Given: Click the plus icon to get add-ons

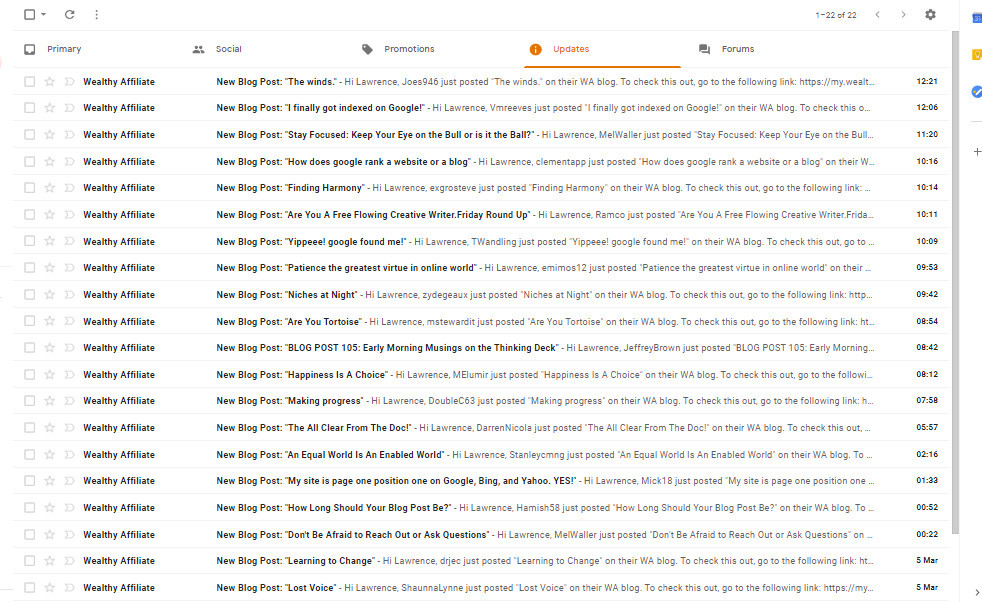Looking at the screenshot, I should tap(977, 152).
